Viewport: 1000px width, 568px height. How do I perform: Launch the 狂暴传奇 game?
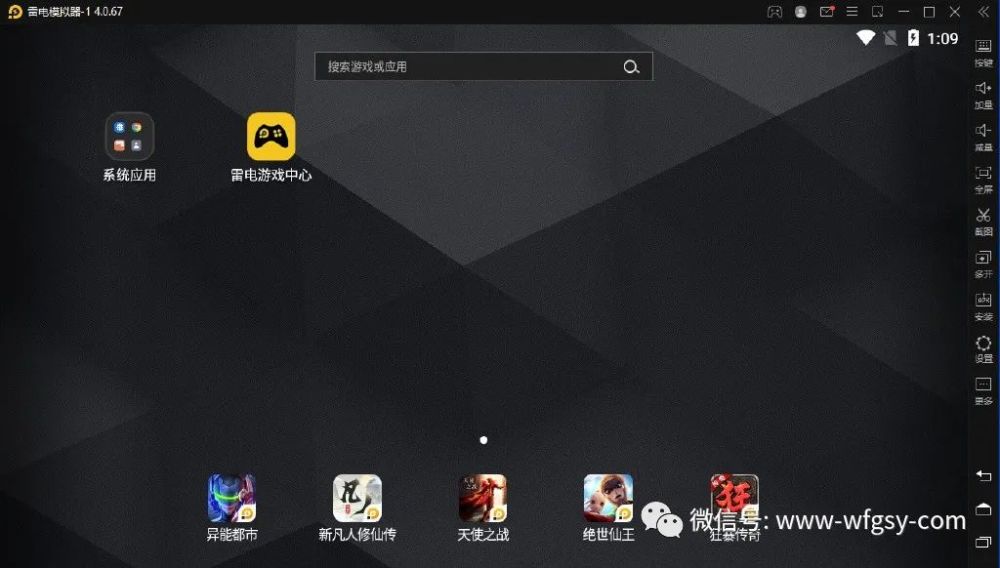pyautogui.click(x=735, y=507)
